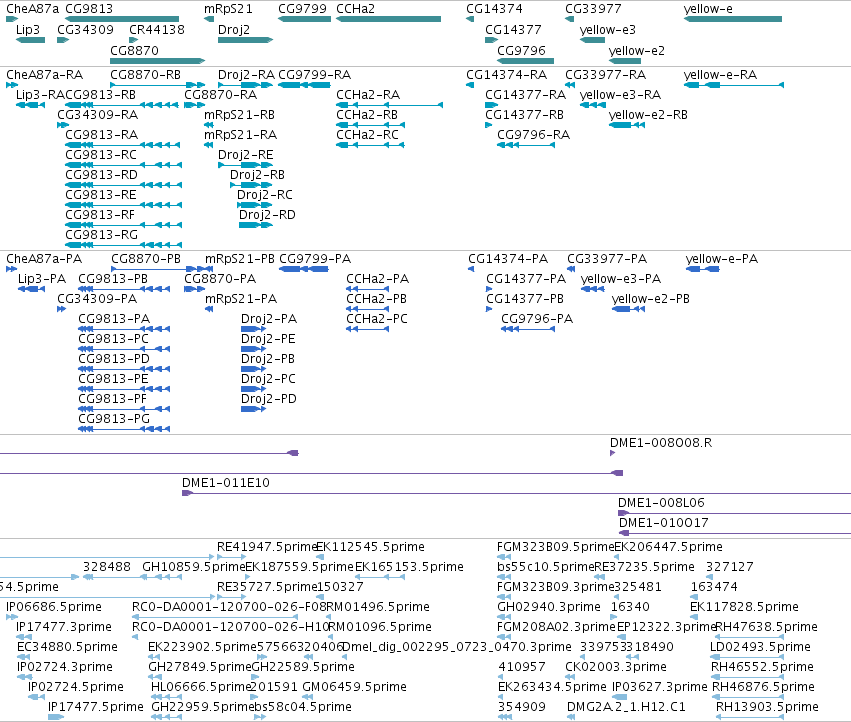Screen dimensions: 851x722
Task: Click the CCHa2-RC transcript label
Action: tap(367, 135)
